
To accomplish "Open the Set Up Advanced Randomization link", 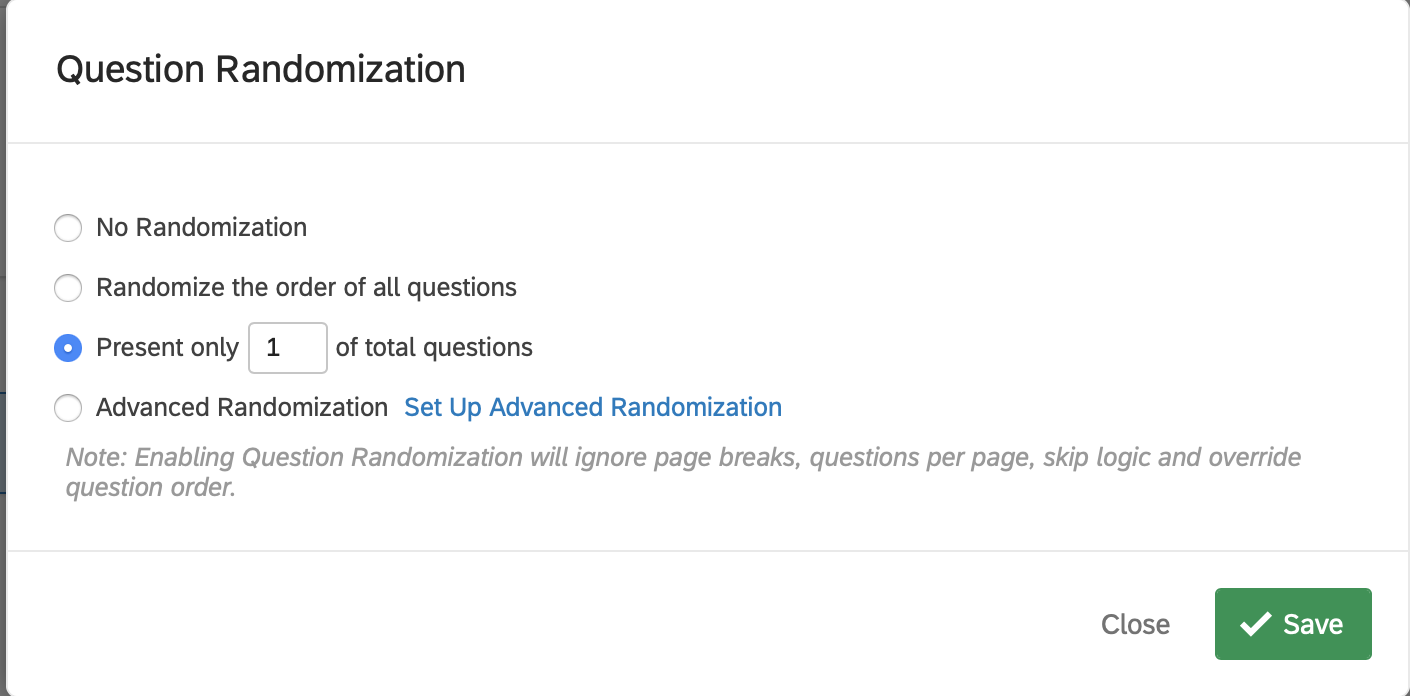I will [592, 408].
